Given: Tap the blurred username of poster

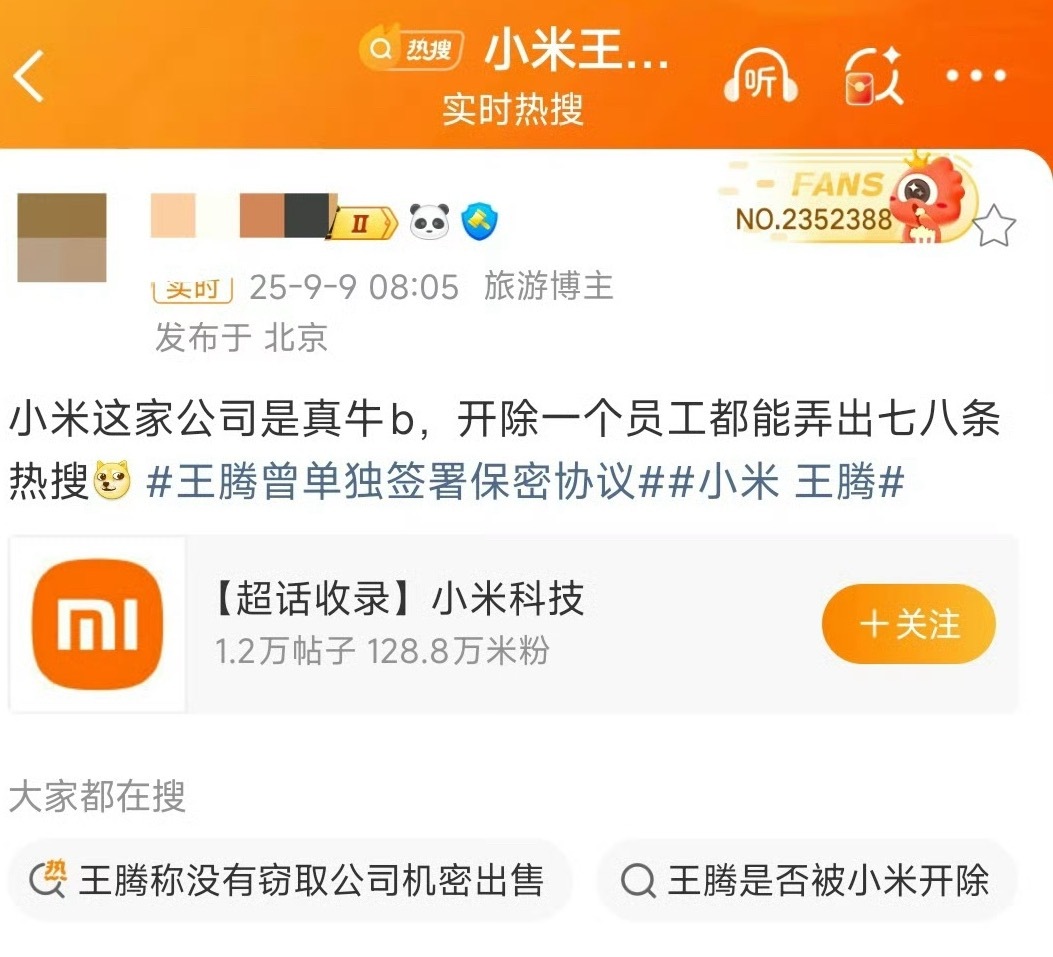Looking at the screenshot, I should [242, 215].
